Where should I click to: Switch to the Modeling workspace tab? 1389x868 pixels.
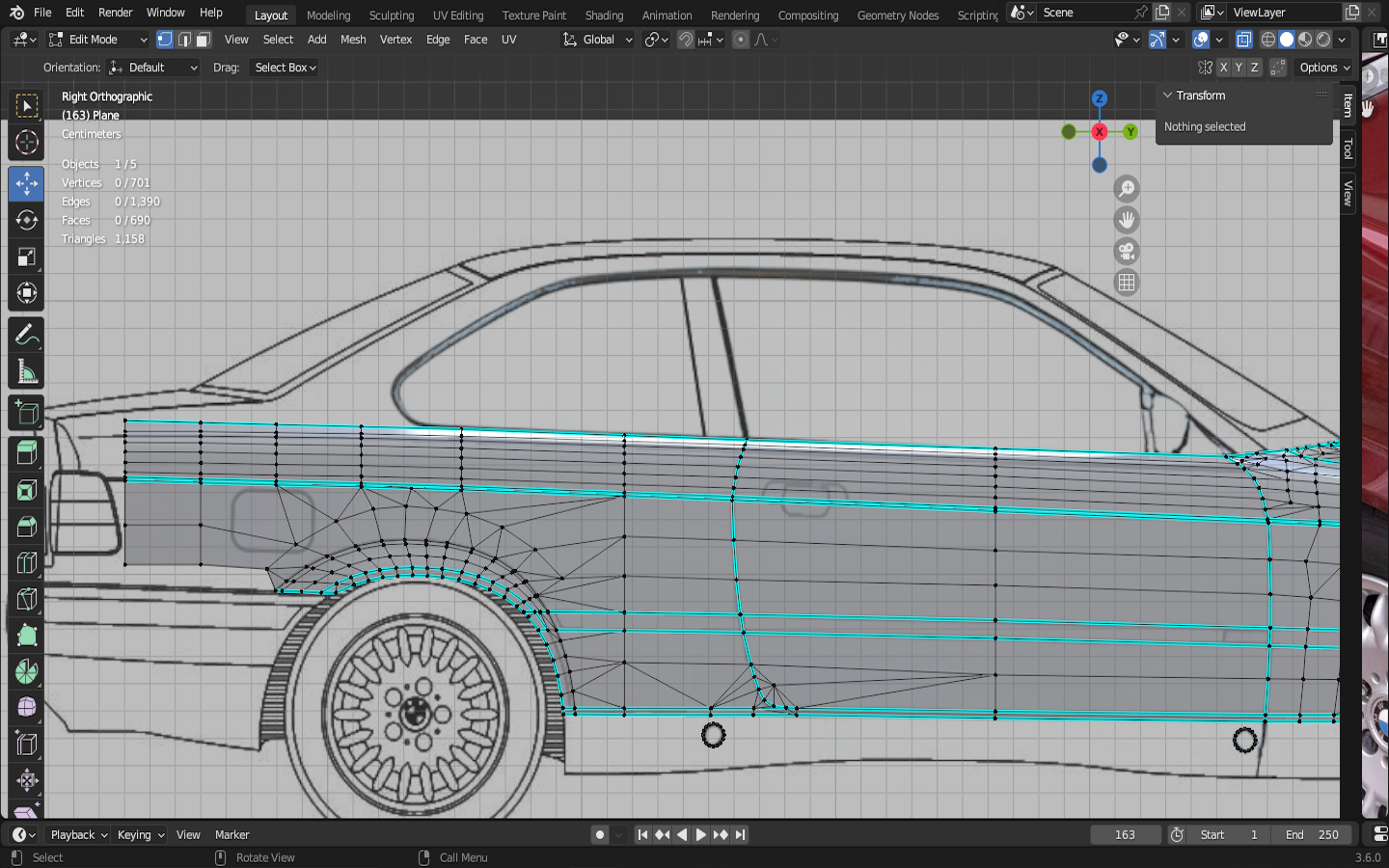coord(328,15)
